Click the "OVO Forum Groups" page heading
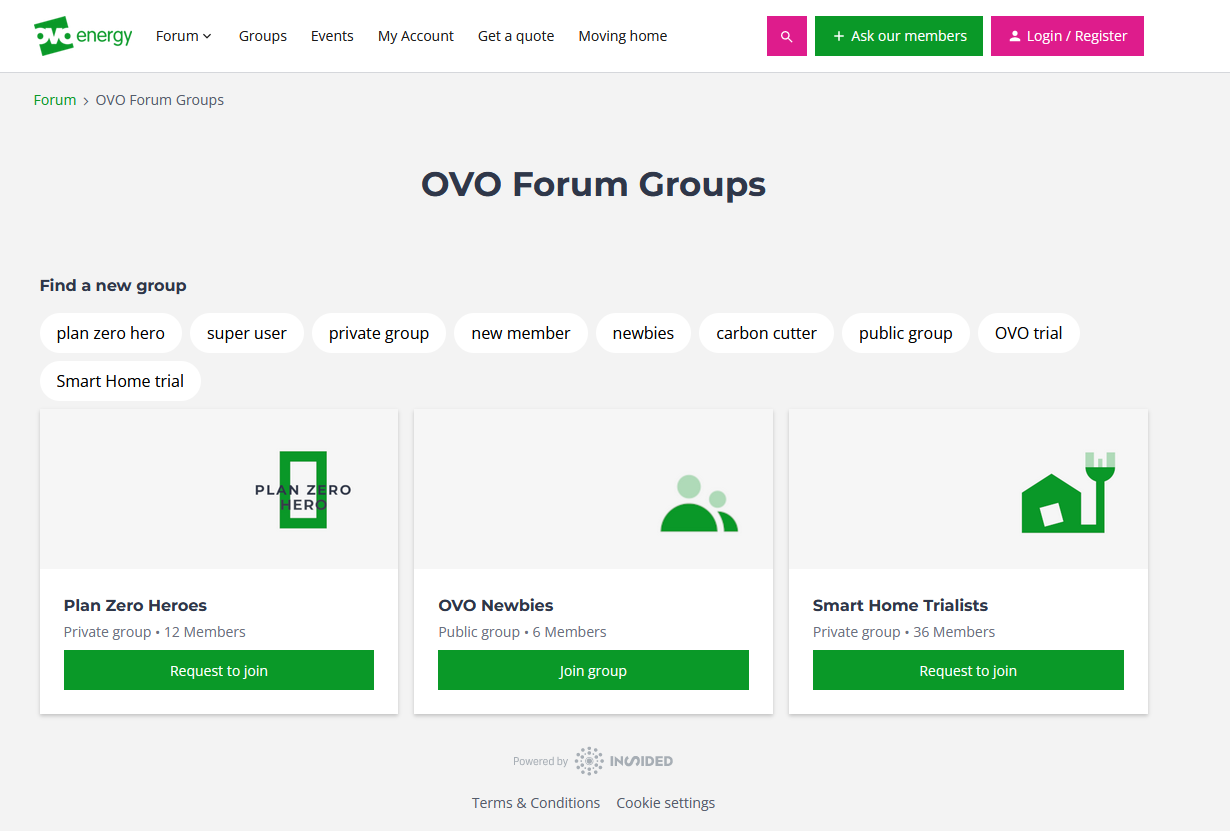The height and width of the screenshot is (831, 1230). [x=593, y=184]
